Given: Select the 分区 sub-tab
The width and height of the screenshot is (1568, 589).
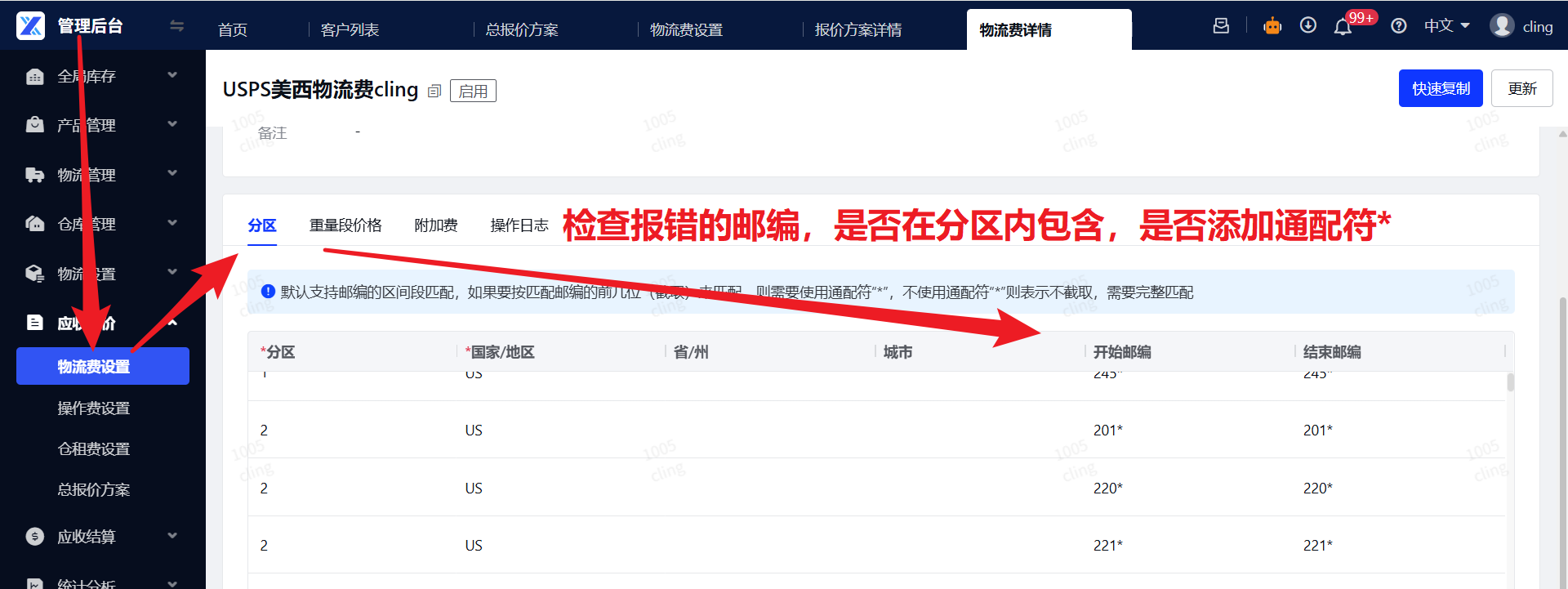Looking at the screenshot, I should [x=262, y=225].
